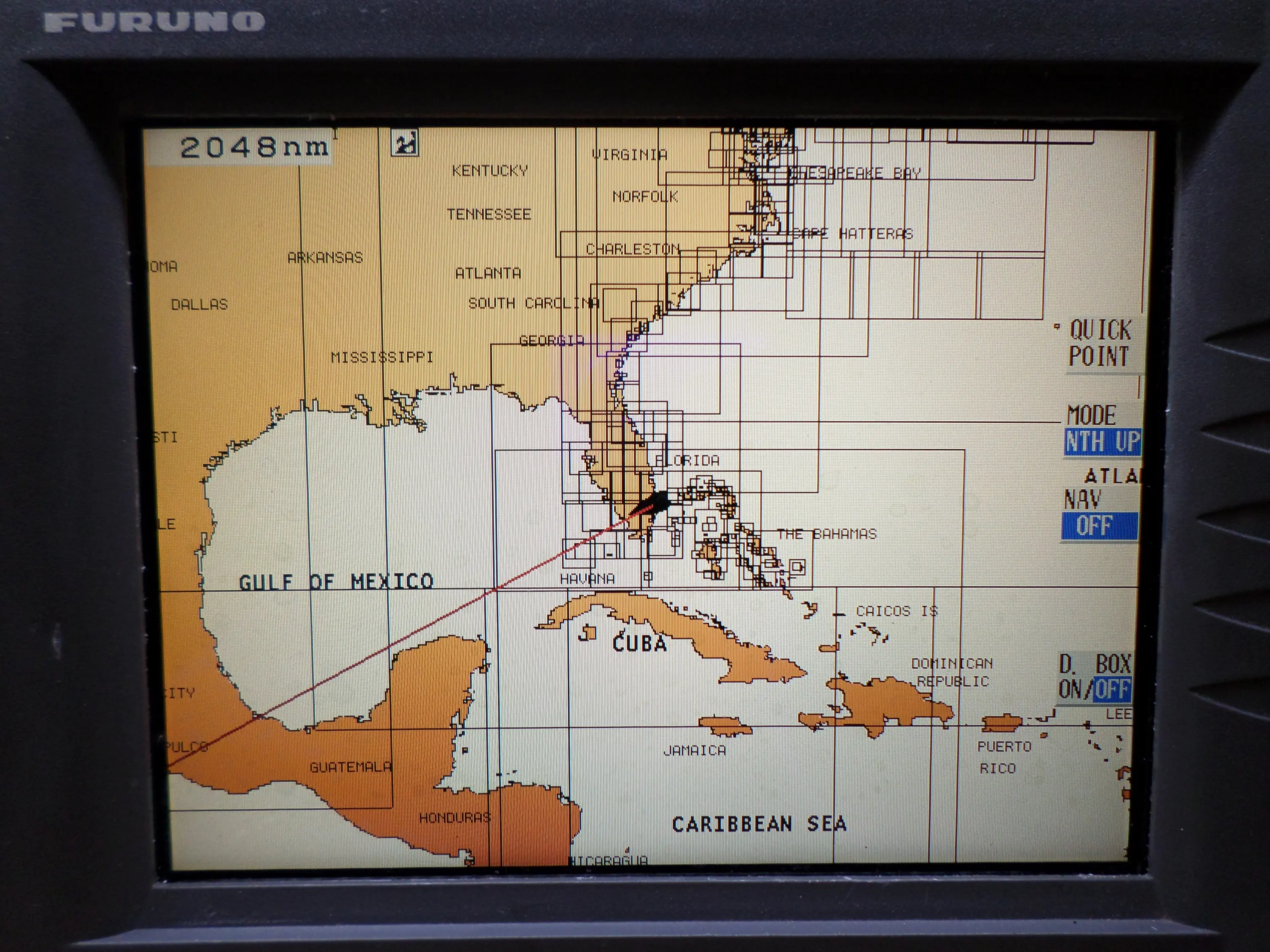Click the JAMAICA island label
Viewport: 1270px width, 952px height.
click(694, 751)
